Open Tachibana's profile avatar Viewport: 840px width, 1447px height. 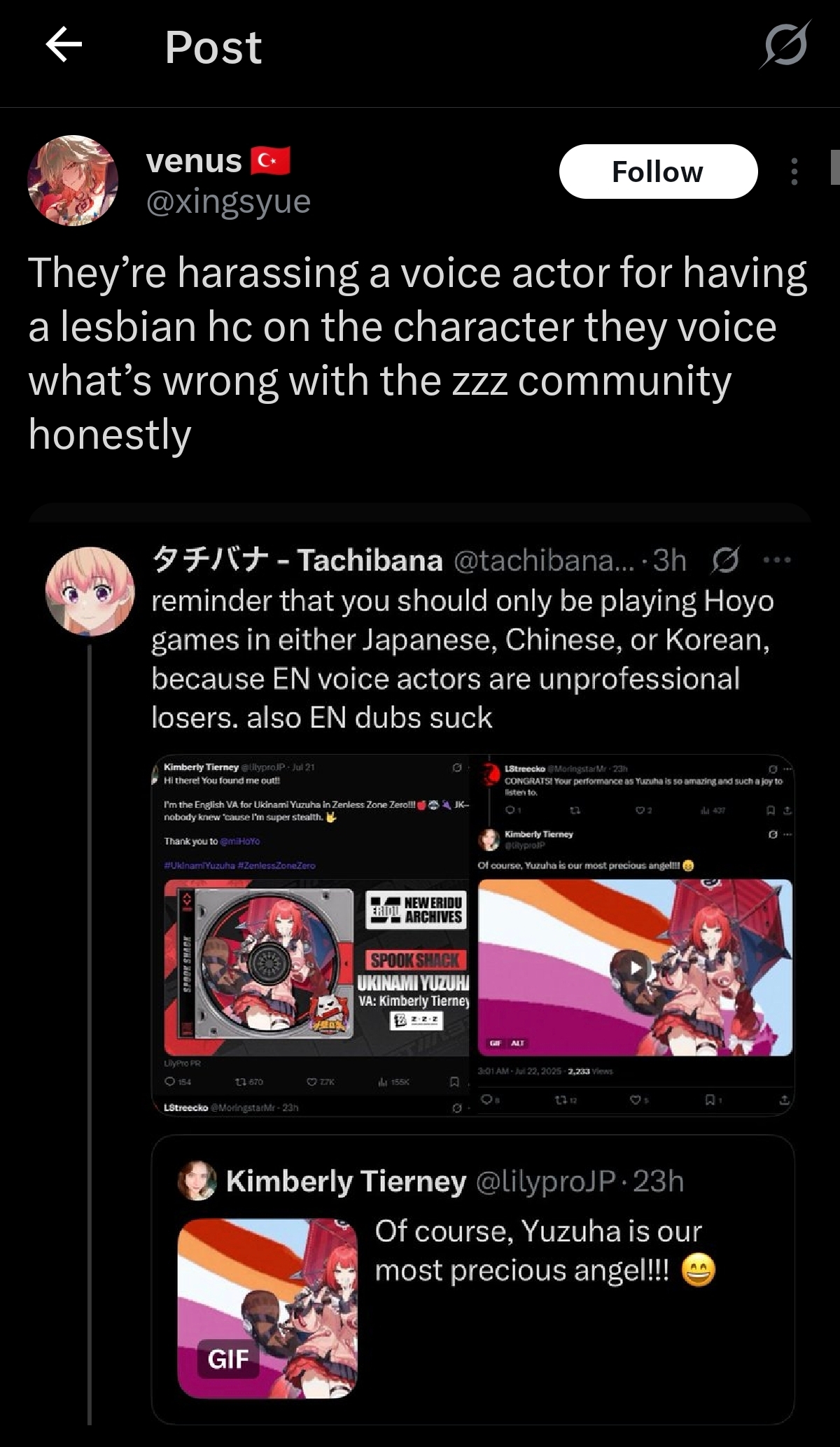point(90,592)
